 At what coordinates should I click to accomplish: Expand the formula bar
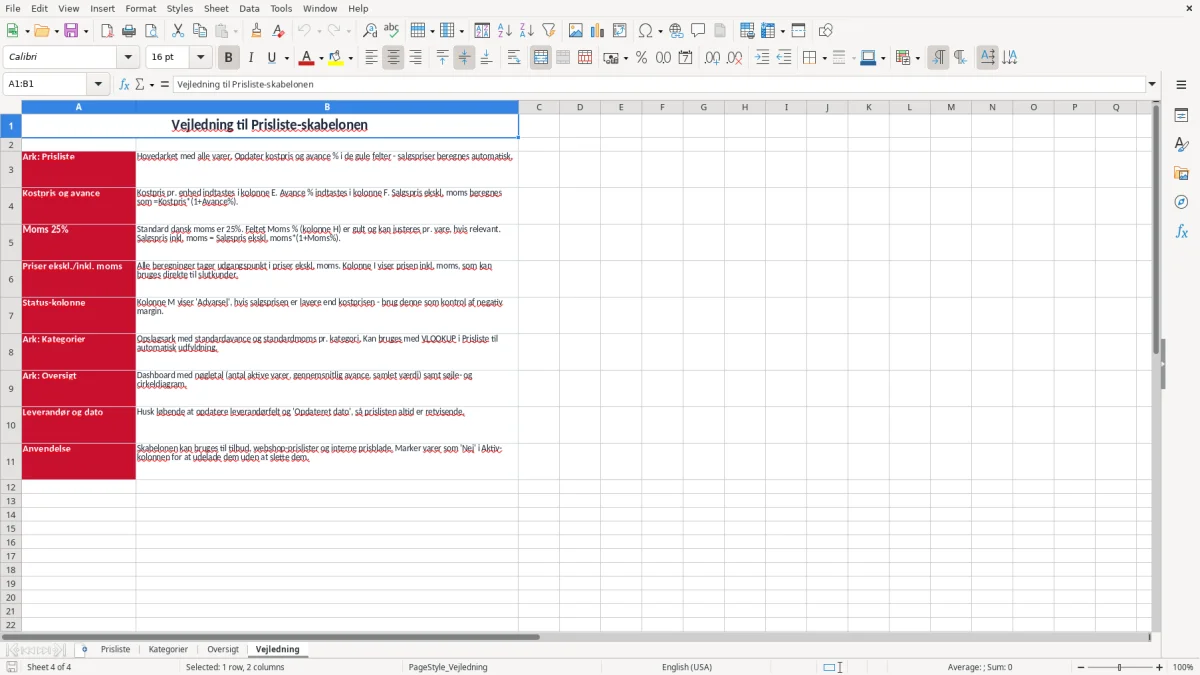(x=1152, y=84)
